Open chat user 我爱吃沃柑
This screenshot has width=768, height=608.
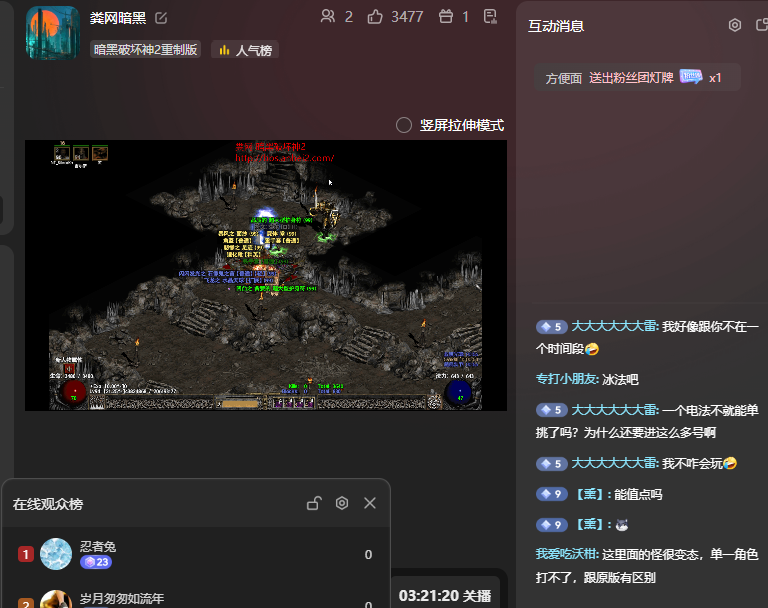tap(567, 554)
